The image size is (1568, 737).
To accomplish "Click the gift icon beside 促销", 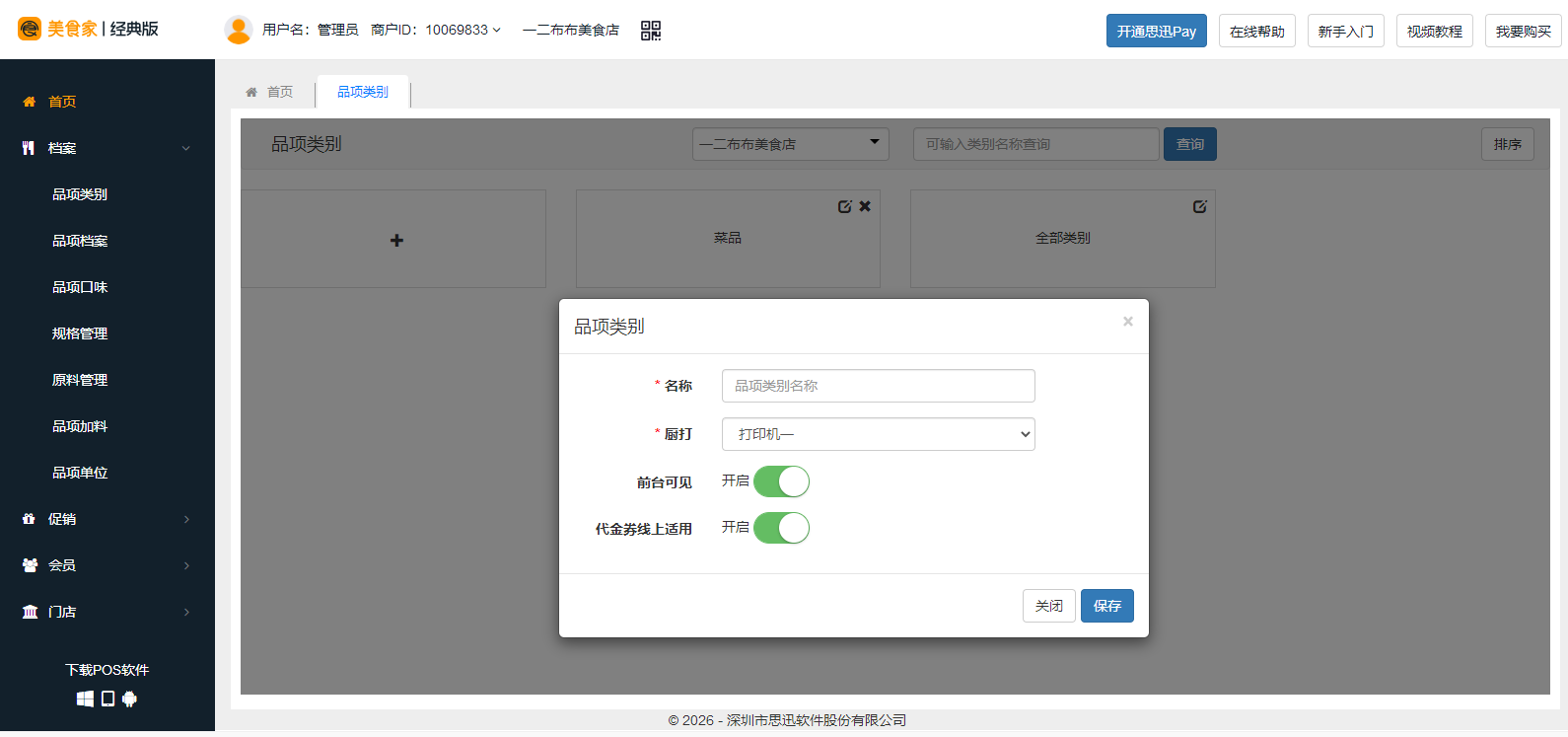I will (x=29, y=519).
